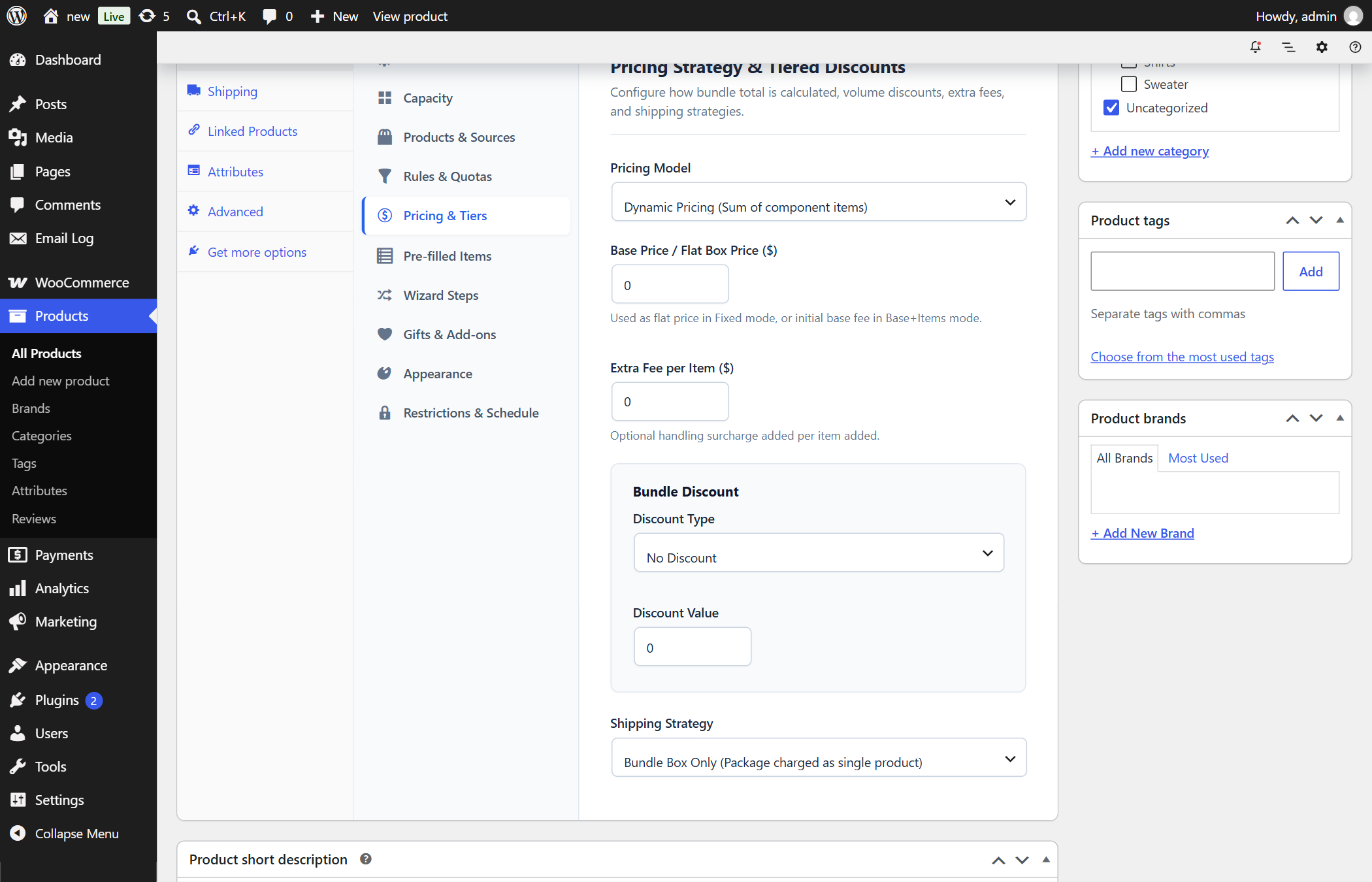Viewport: 1372px width, 882px height.
Task: Click the Restrictions & Schedule lock icon
Action: coord(385,413)
